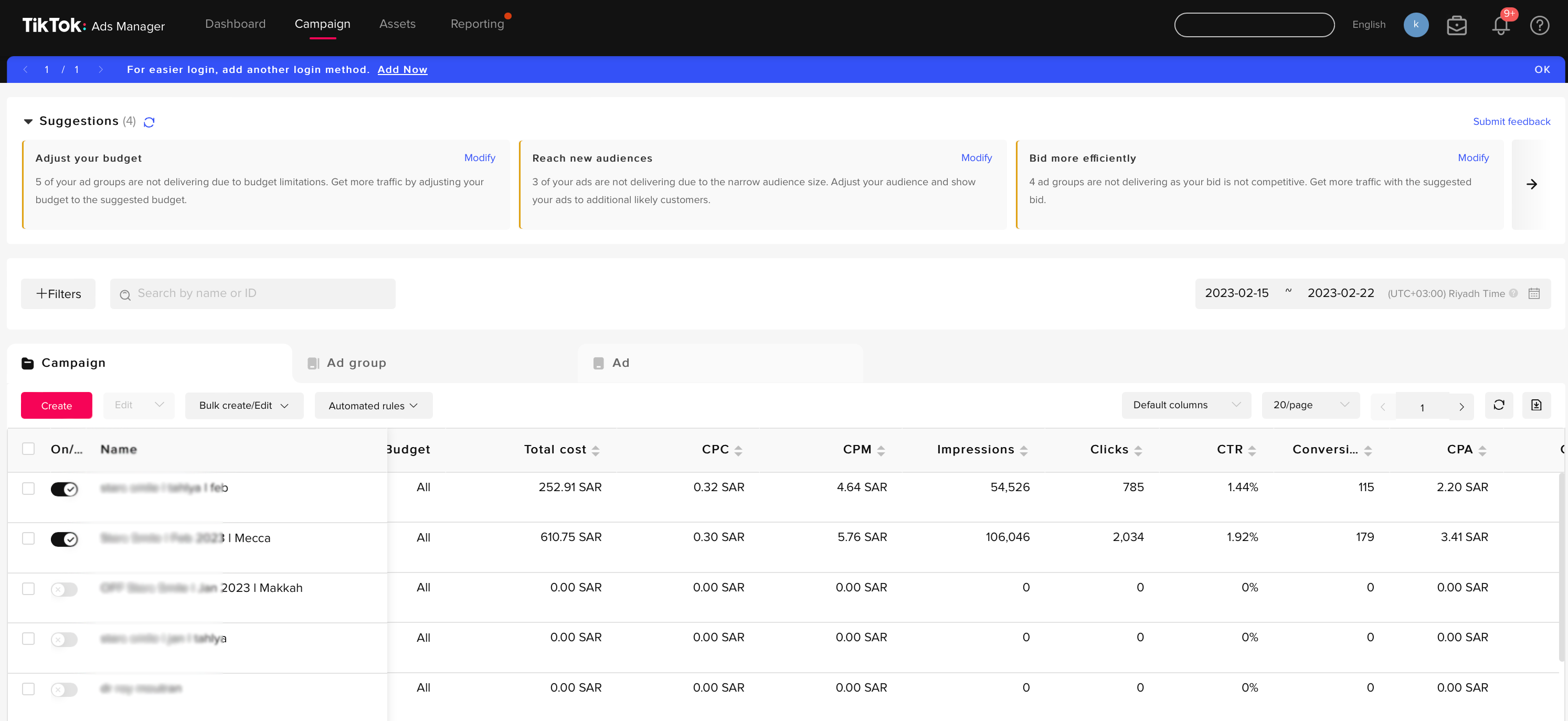
Task: Sort by CPC column
Action: point(738,450)
